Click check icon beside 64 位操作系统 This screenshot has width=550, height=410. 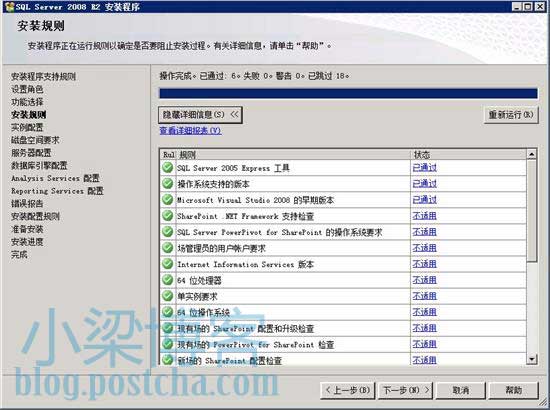(168, 312)
